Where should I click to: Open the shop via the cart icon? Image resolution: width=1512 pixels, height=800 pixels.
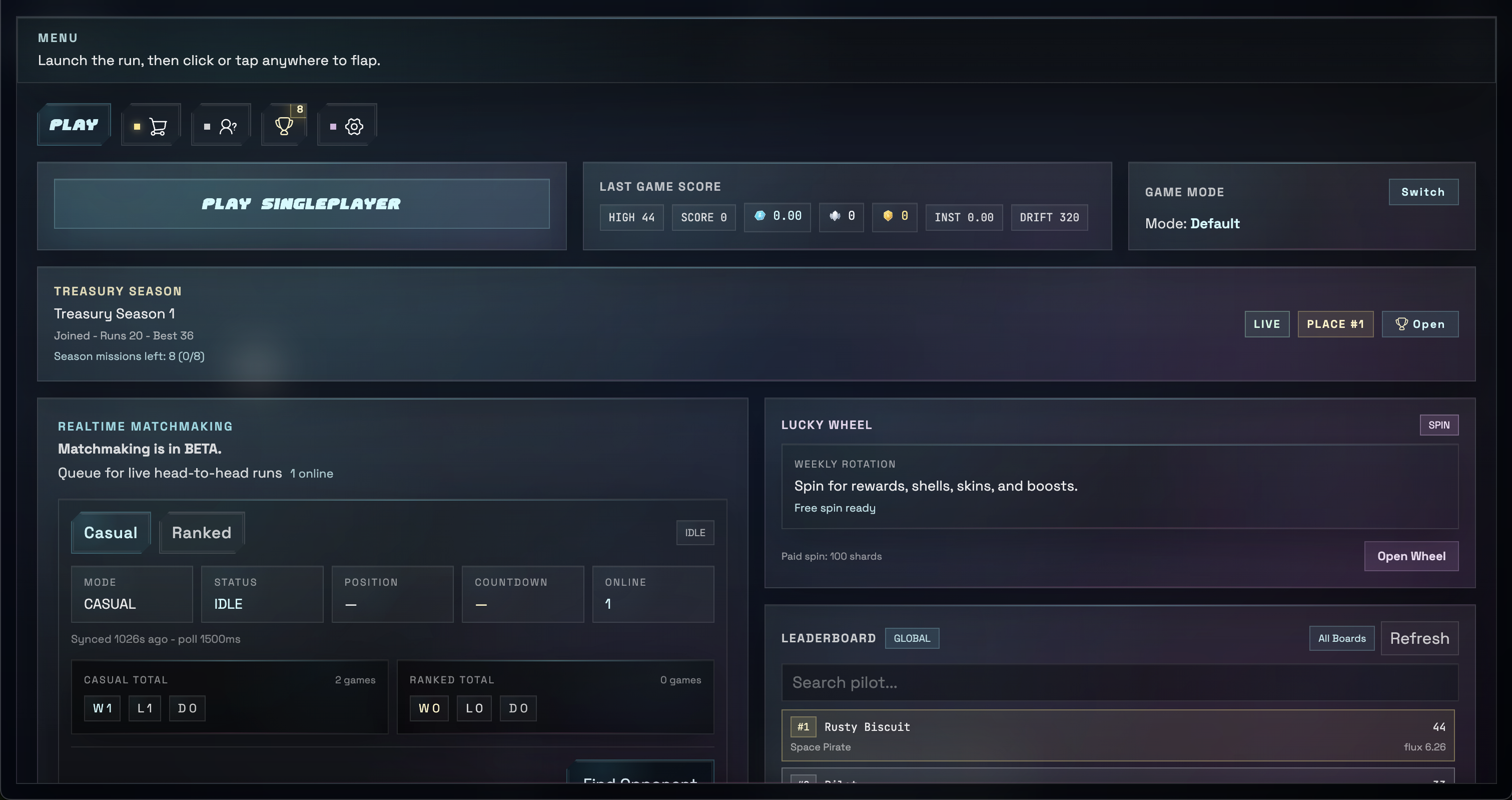pyautogui.click(x=150, y=124)
